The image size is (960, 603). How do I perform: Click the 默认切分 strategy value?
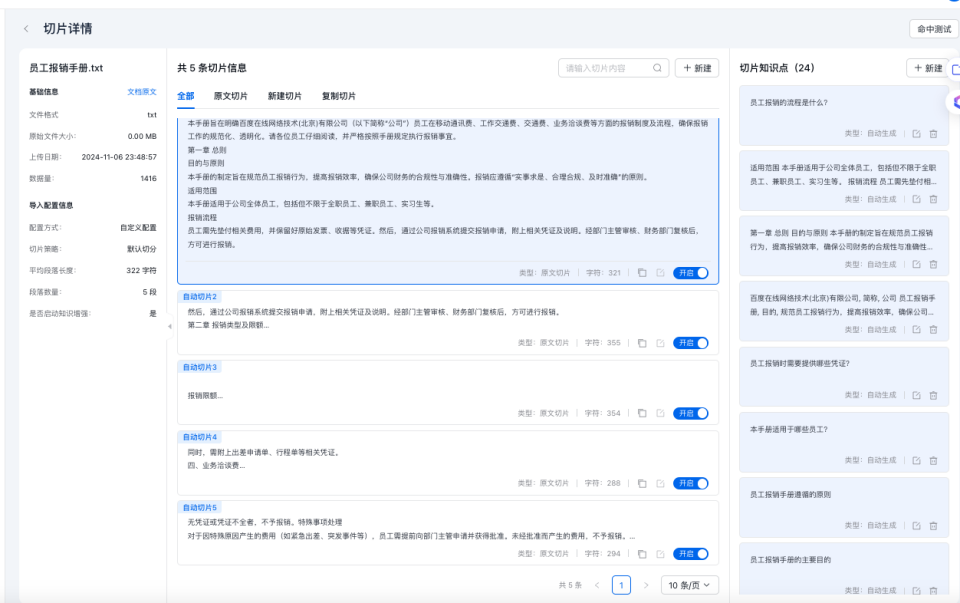[141, 249]
